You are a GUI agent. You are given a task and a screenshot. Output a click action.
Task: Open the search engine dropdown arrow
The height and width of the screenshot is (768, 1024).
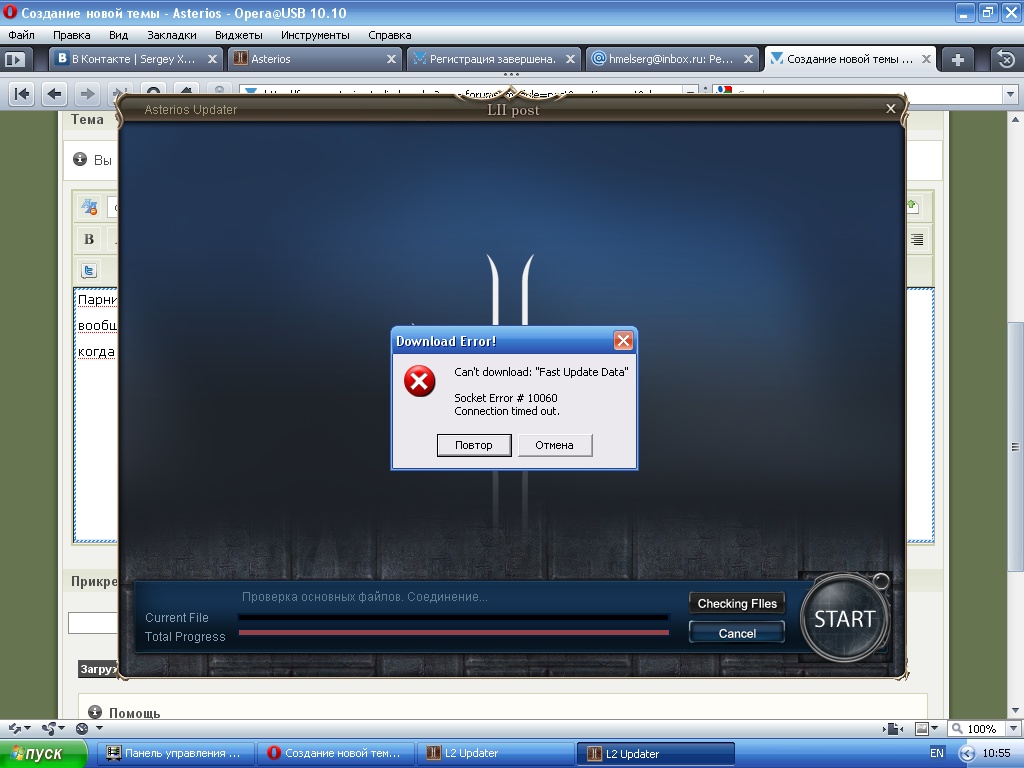tap(1010, 94)
